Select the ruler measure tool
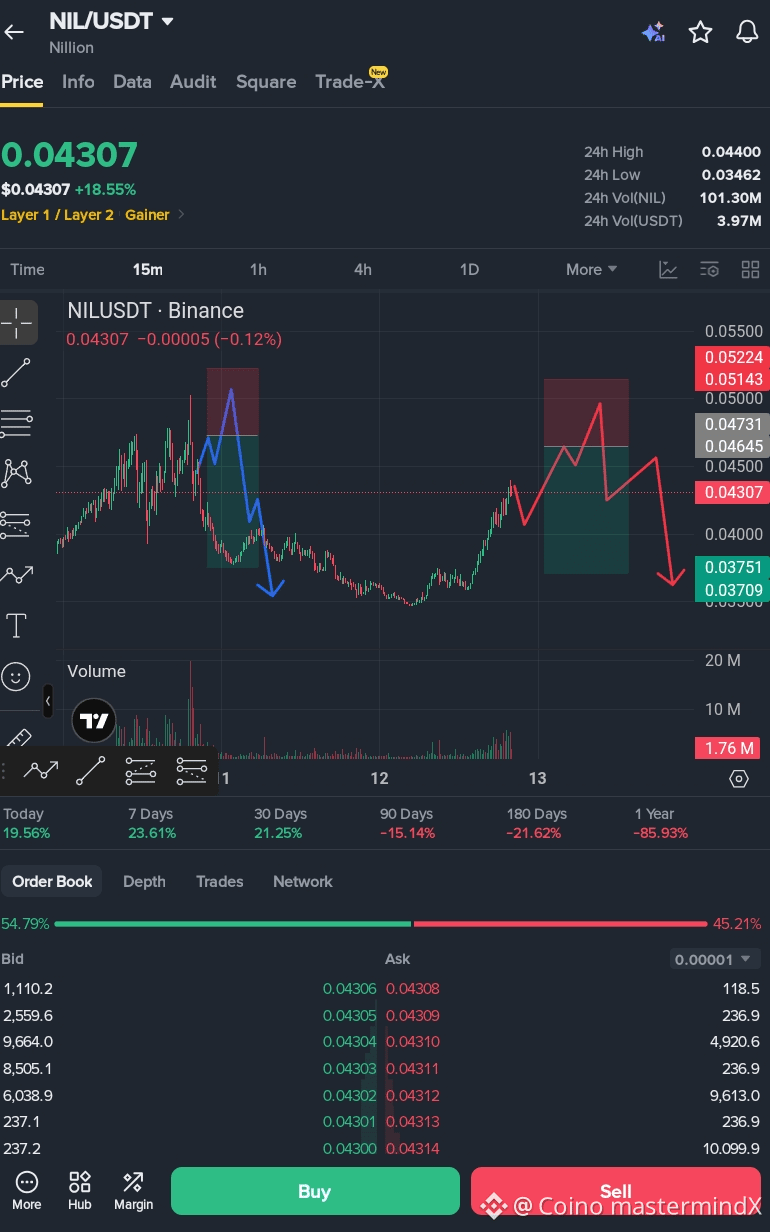 coord(17,738)
